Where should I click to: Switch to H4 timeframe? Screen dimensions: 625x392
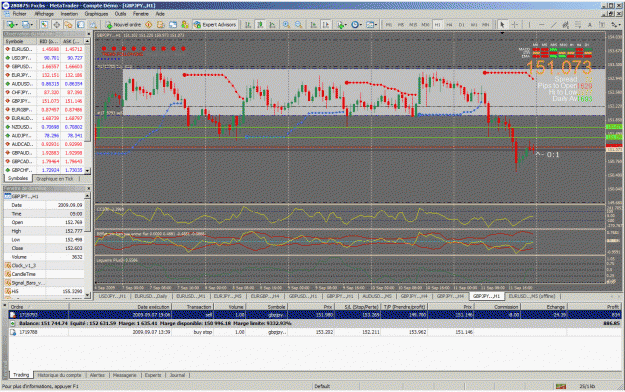click(x=450, y=25)
